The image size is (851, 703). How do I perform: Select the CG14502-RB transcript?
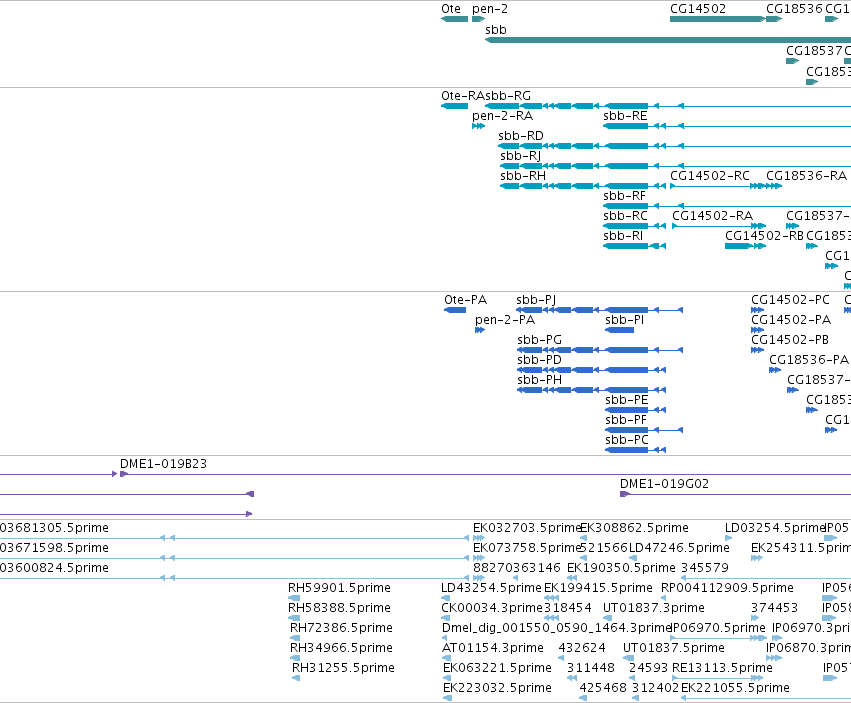(x=745, y=246)
